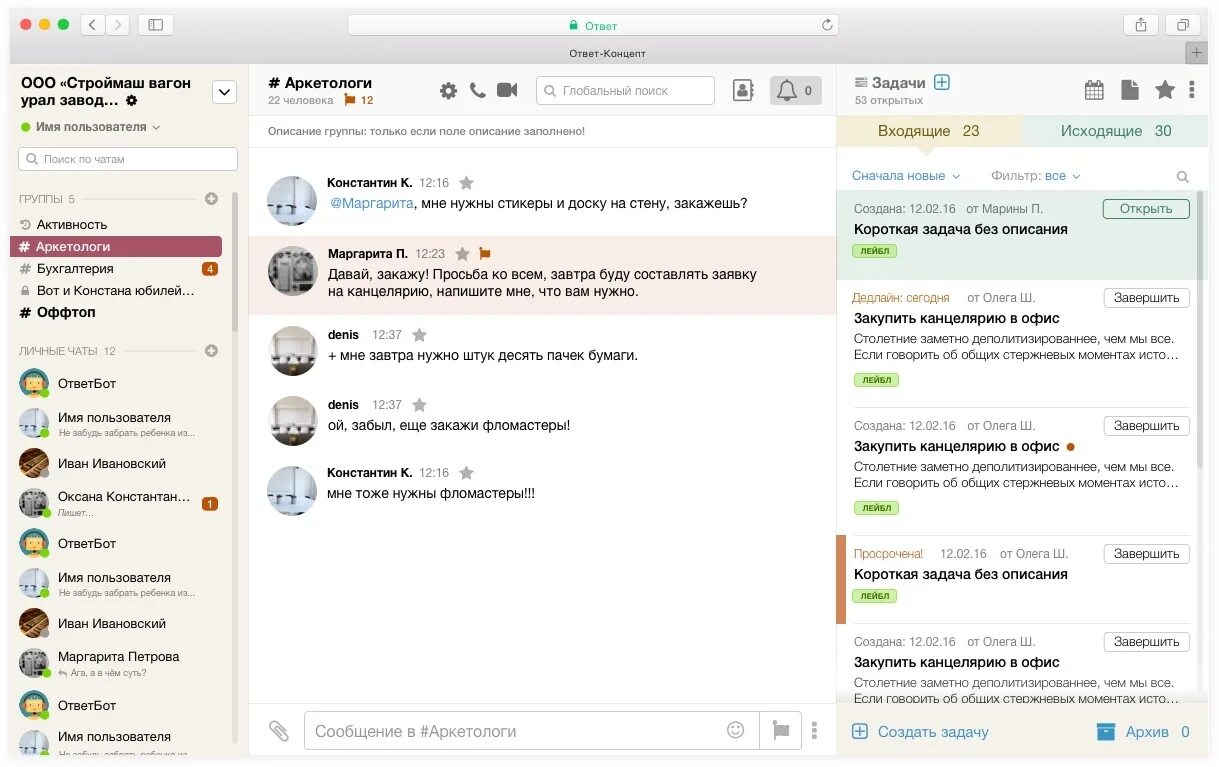Open group settings gear in chat header
Viewport: 1219px width, 767px height.
(448, 91)
